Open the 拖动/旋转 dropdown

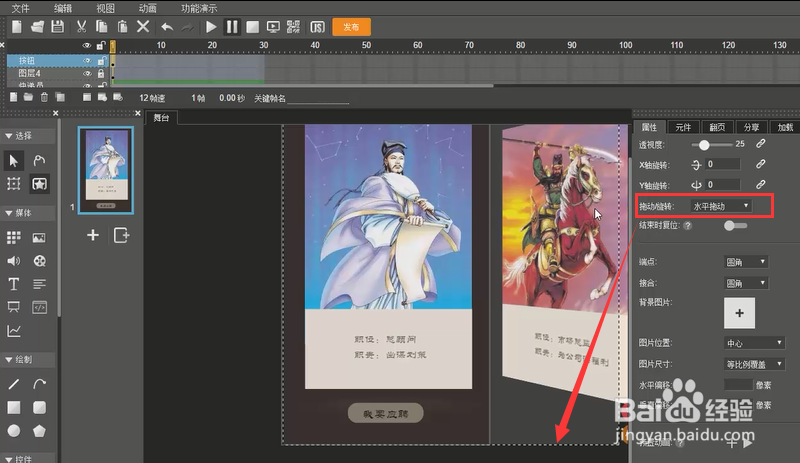721,206
